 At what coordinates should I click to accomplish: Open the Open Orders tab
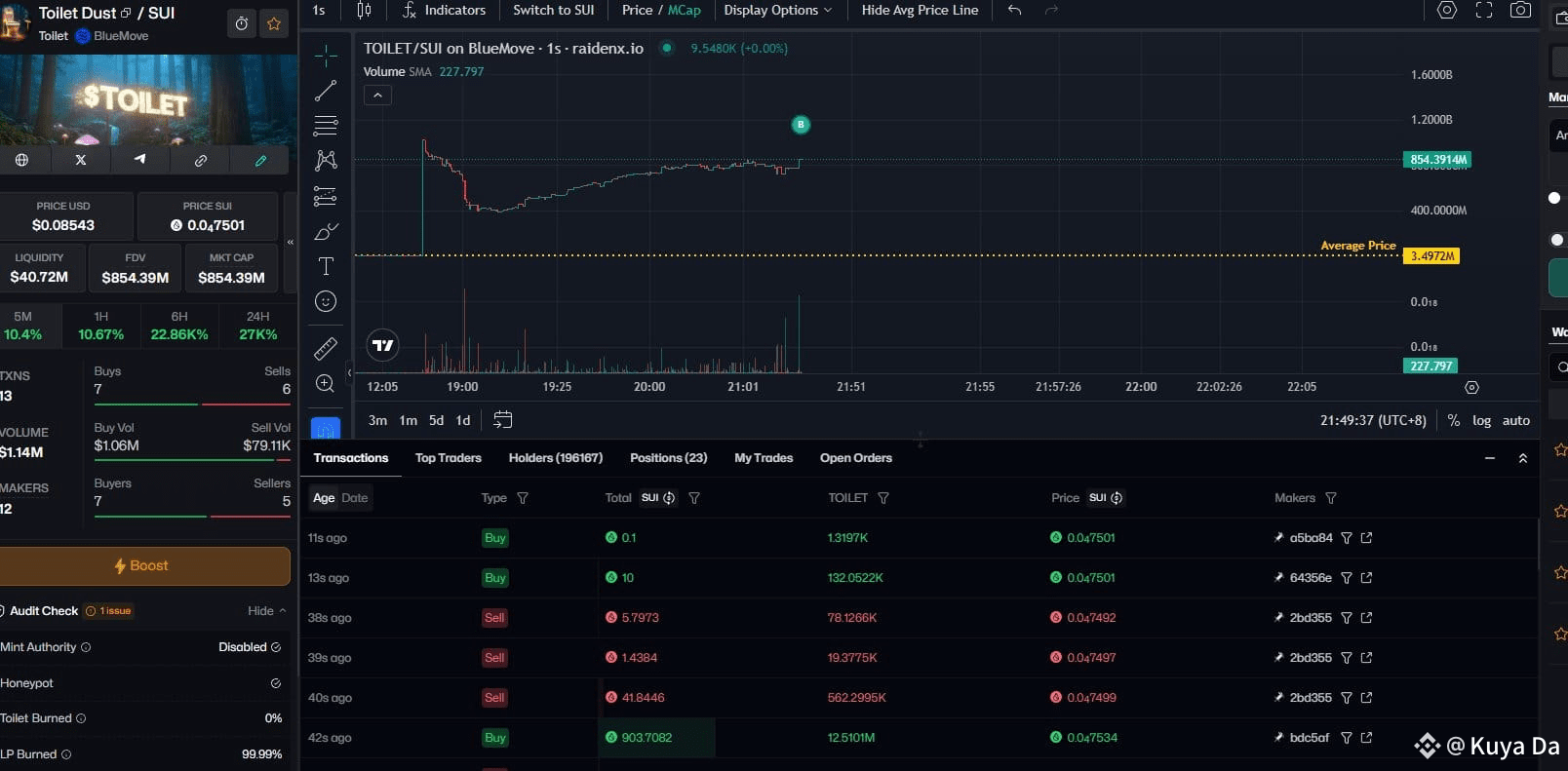[x=856, y=458]
